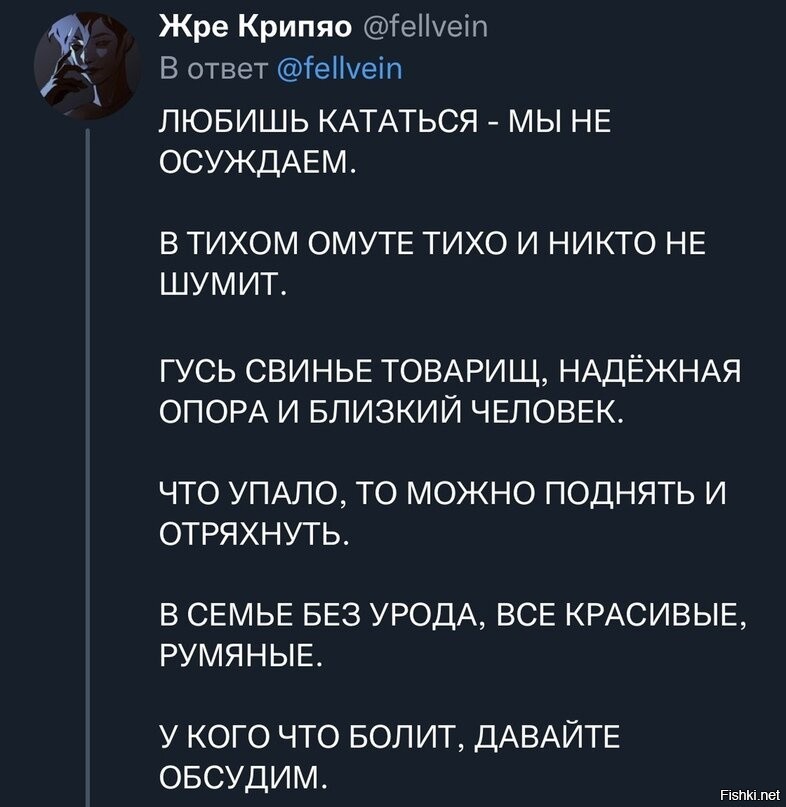Select the word "РУМЯНЫЕ." in the tweet
The image size is (786, 807).
(x=242, y=657)
